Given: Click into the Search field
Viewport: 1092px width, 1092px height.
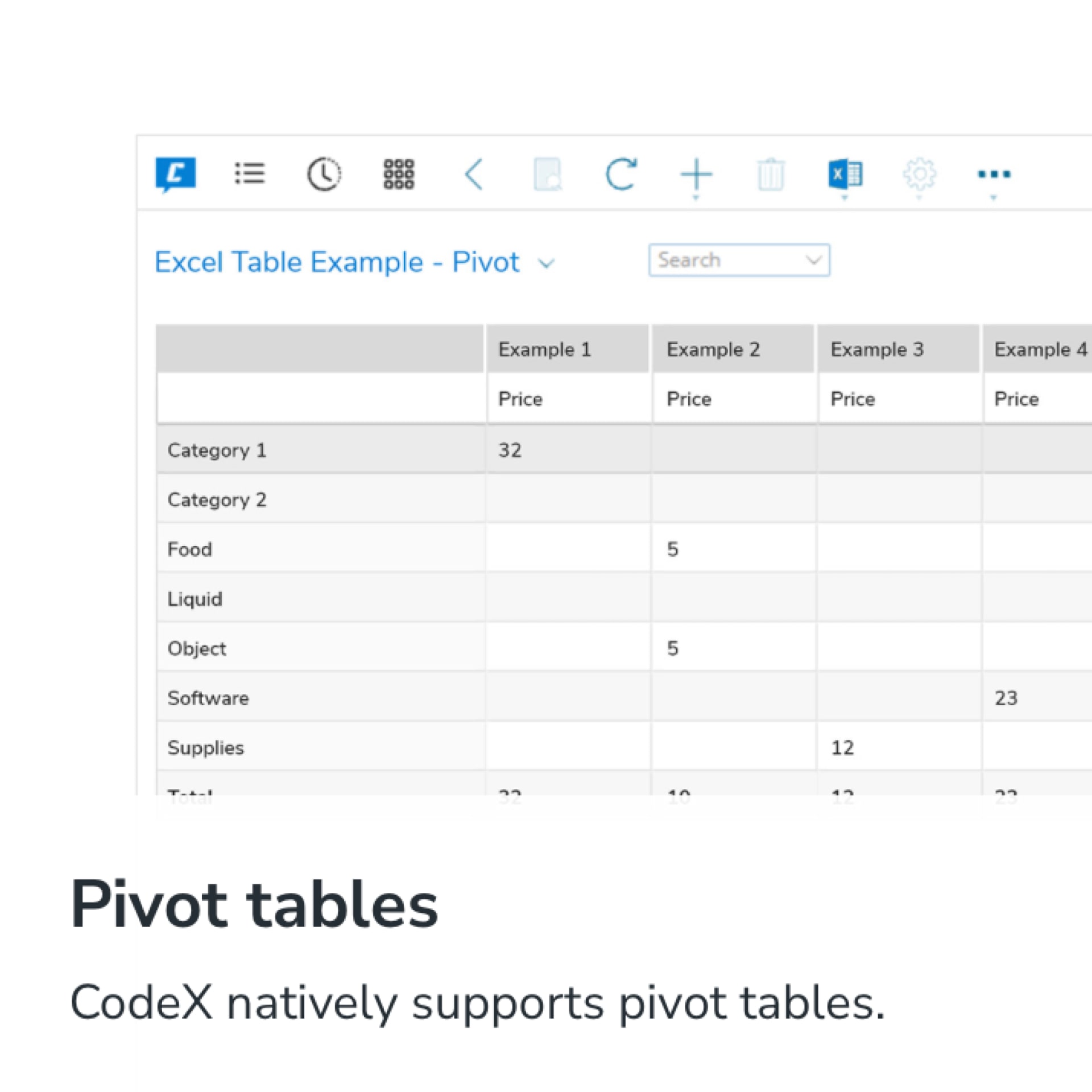Looking at the screenshot, I should [x=722, y=260].
